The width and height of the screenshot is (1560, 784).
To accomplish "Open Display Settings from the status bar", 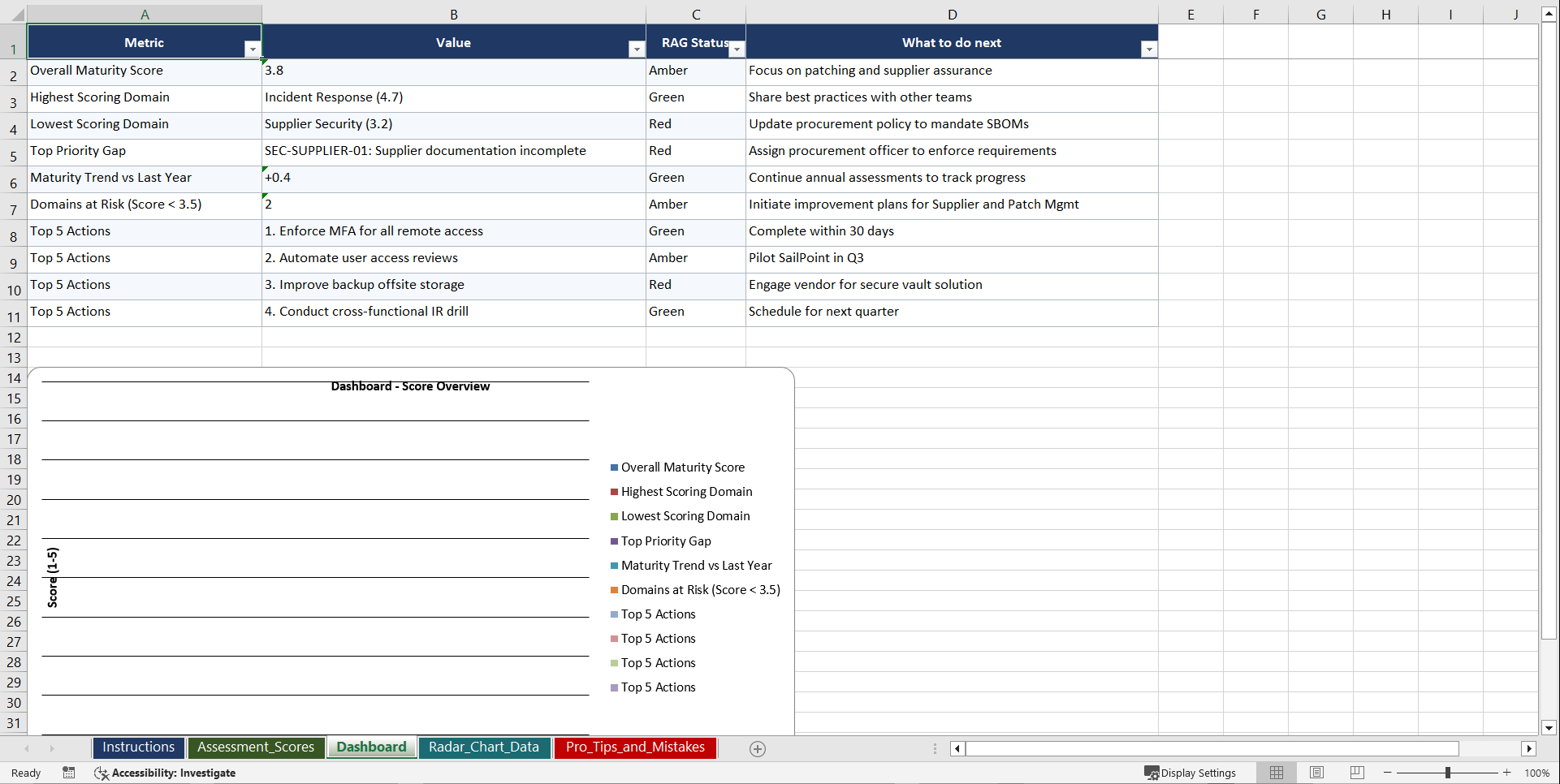I will click(1191, 773).
